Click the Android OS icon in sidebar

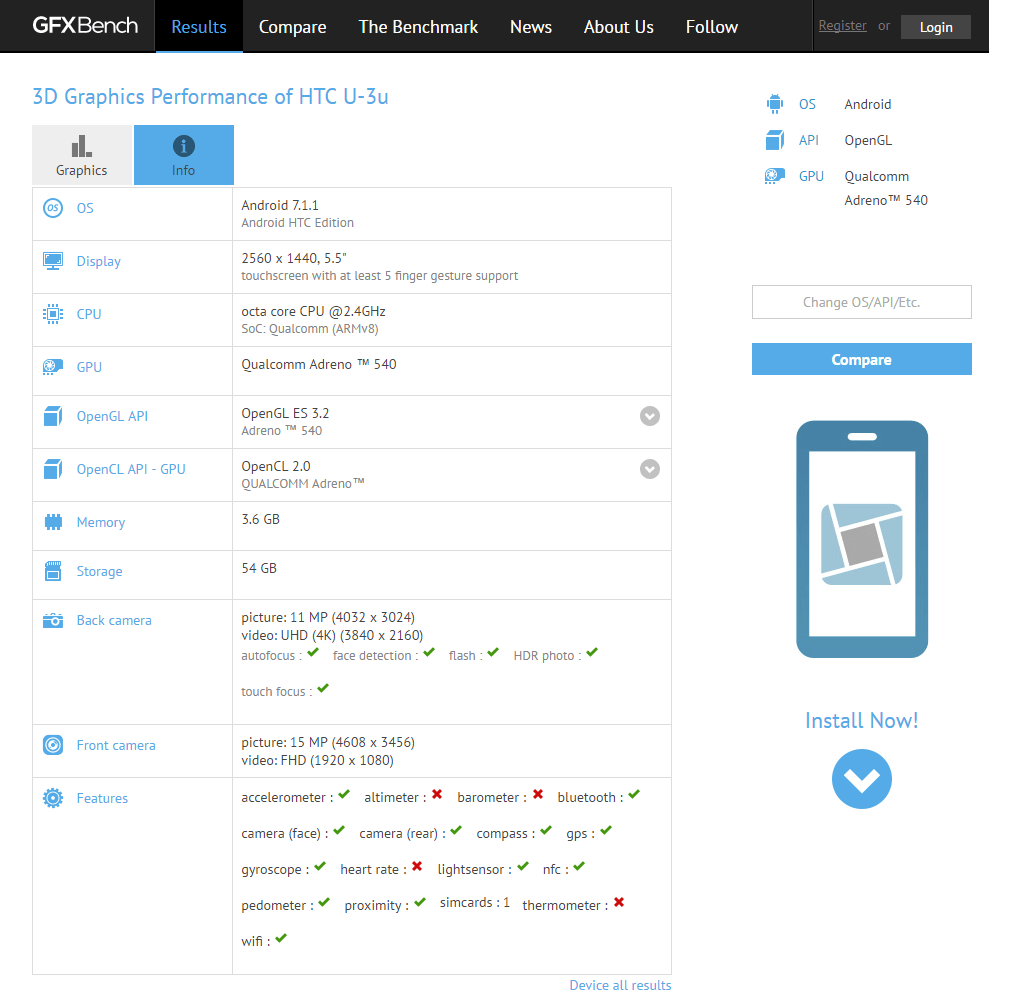click(775, 104)
